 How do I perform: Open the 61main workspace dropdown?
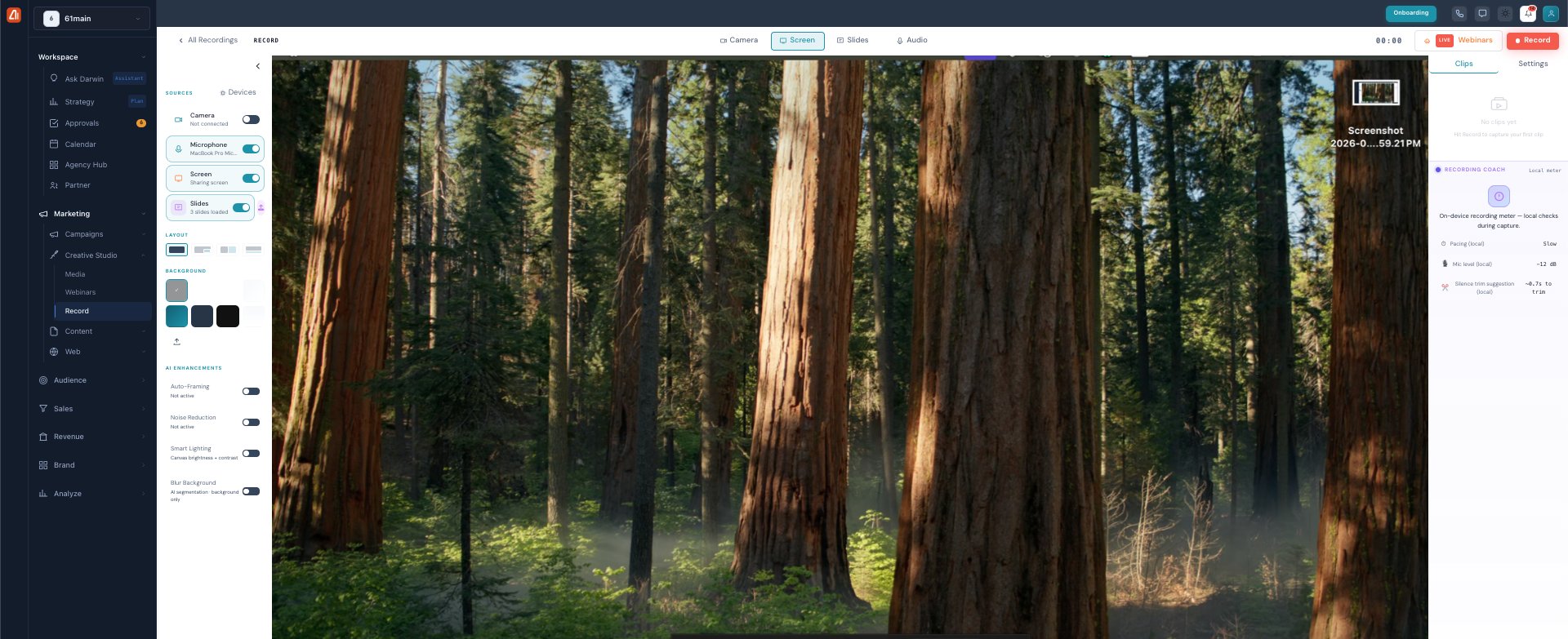(x=91, y=18)
